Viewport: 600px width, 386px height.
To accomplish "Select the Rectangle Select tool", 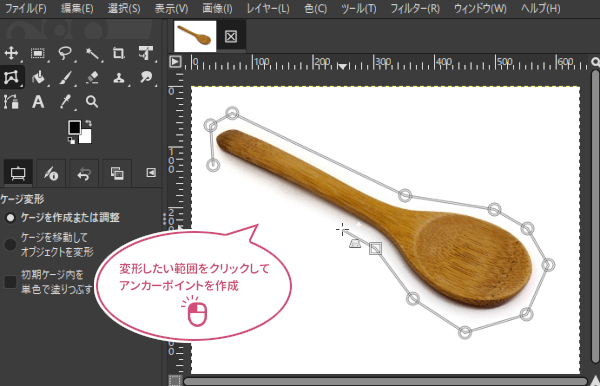I will (x=38, y=53).
